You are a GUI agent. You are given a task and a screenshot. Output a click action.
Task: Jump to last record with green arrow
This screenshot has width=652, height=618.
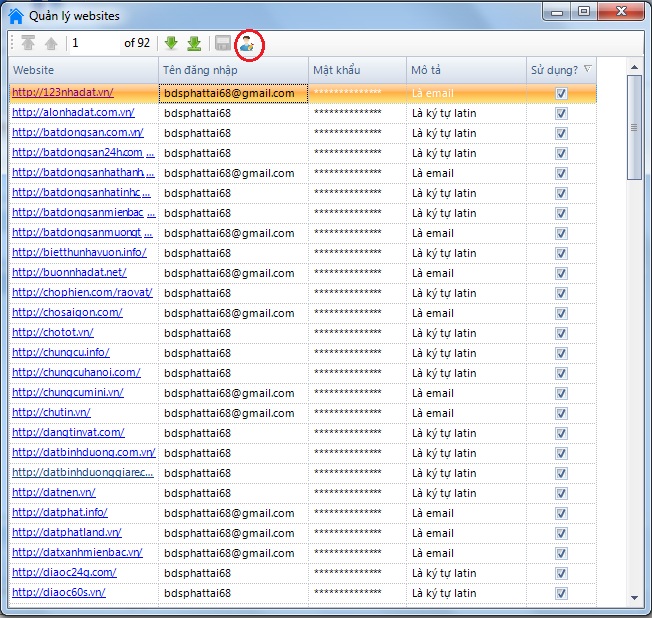[x=193, y=43]
